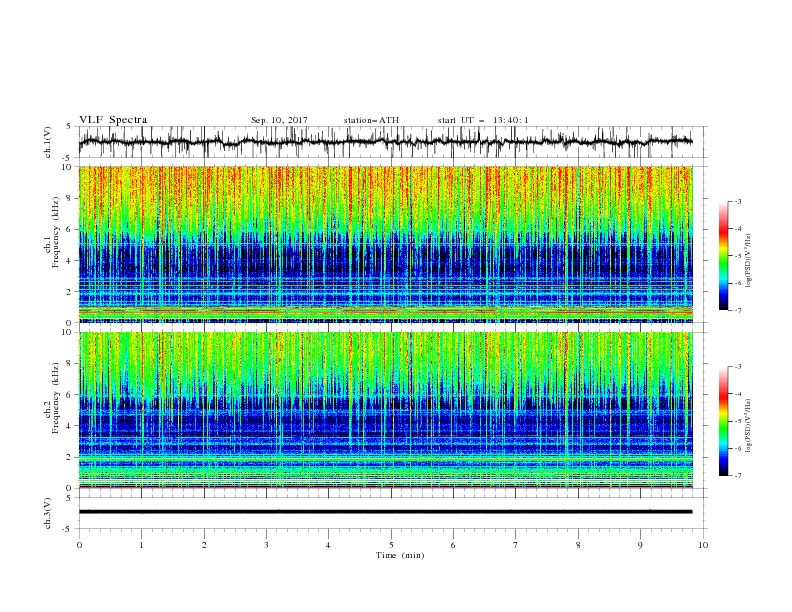Click the ch.3 flat voltage trace
The width and height of the screenshot is (792, 612).
tap(385, 512)
